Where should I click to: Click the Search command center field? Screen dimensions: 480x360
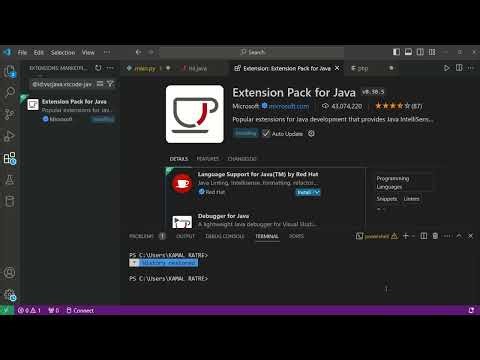click(252, 52)
